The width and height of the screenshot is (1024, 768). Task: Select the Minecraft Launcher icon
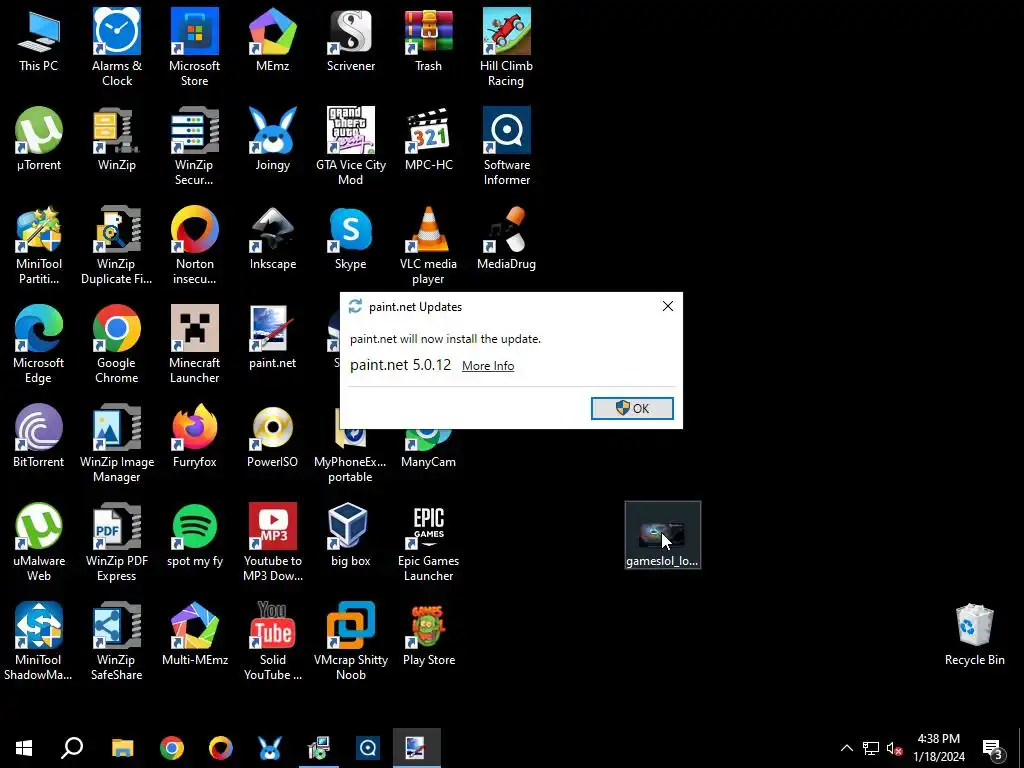195,344
